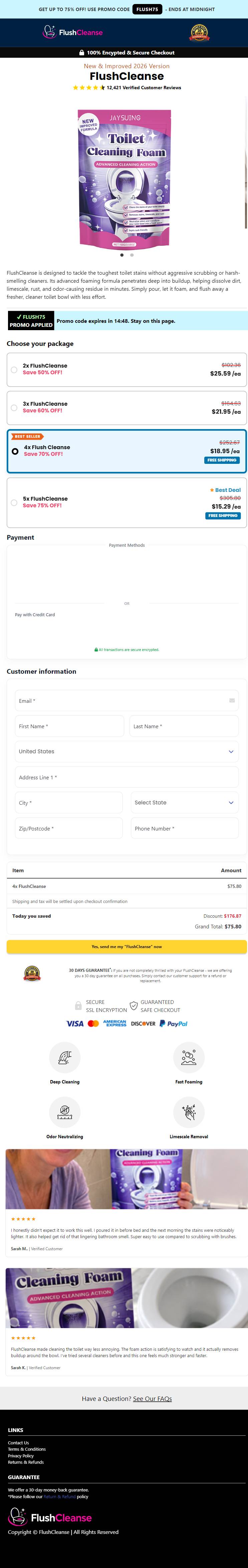Open the See Our FAQs link

click(x=153, y=1398)
